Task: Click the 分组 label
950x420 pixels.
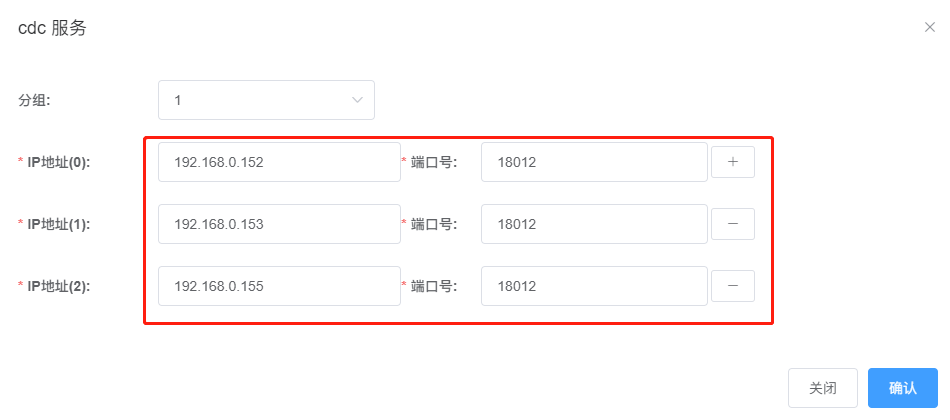Action: click(35, 100)
